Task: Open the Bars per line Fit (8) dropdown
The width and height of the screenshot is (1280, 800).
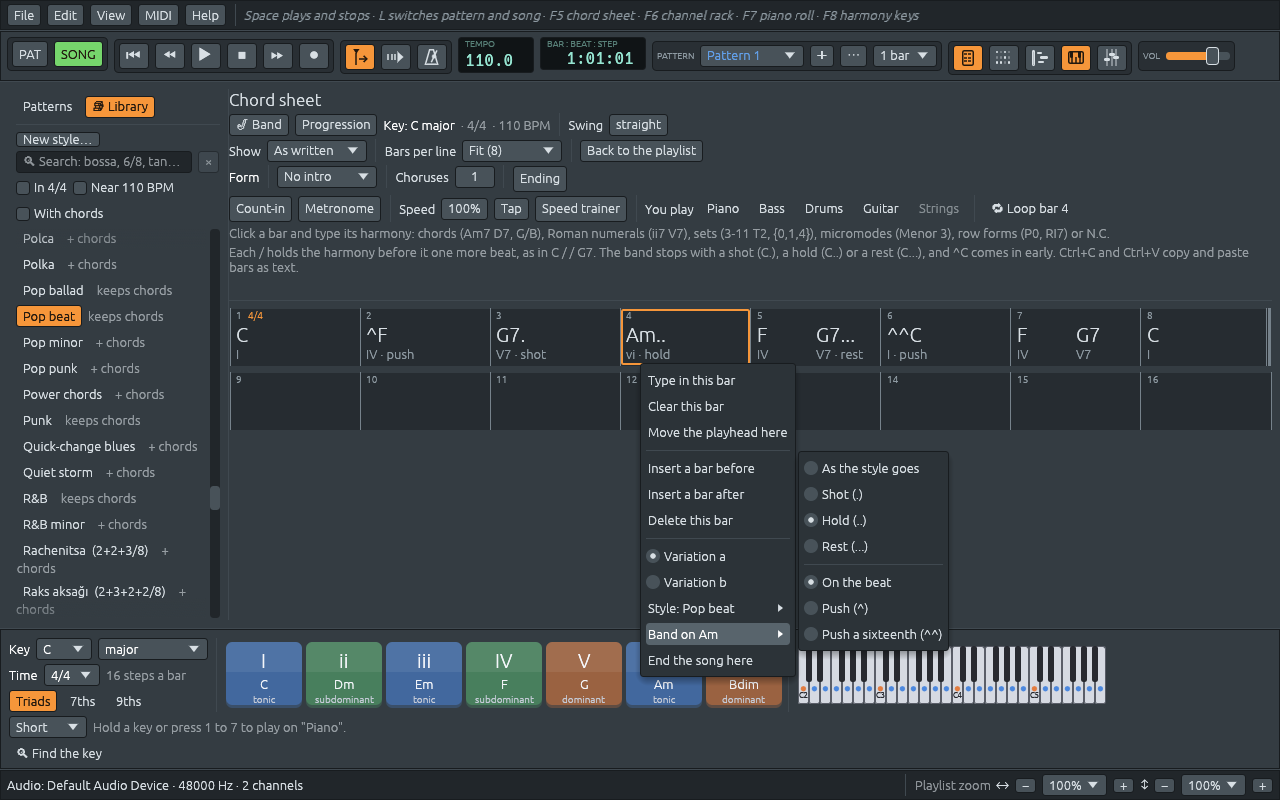Action: coord(511,151)
